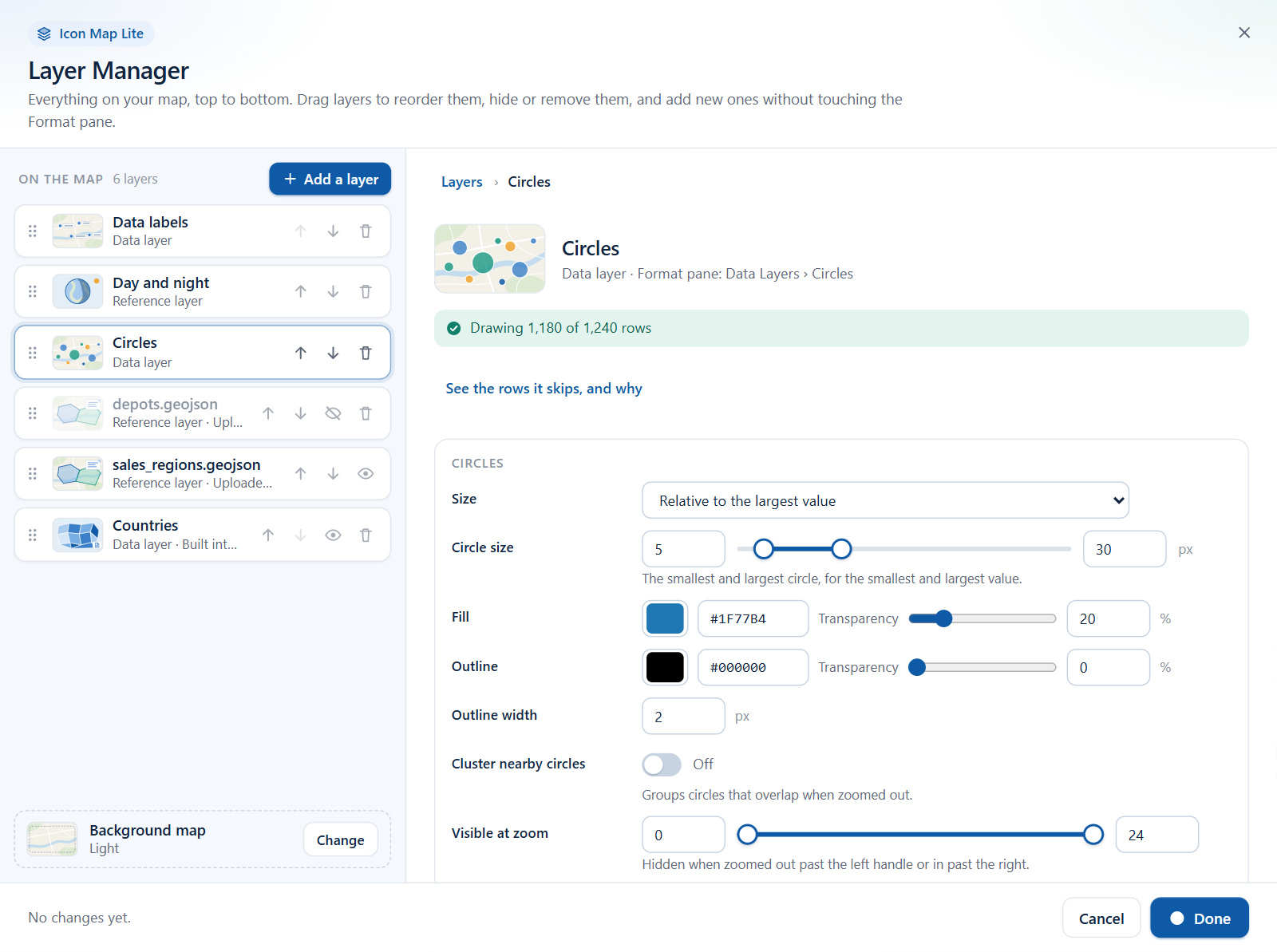Move depots.geojson layer up
This screenshot has height=952, width=1277.
pos(268,413)
